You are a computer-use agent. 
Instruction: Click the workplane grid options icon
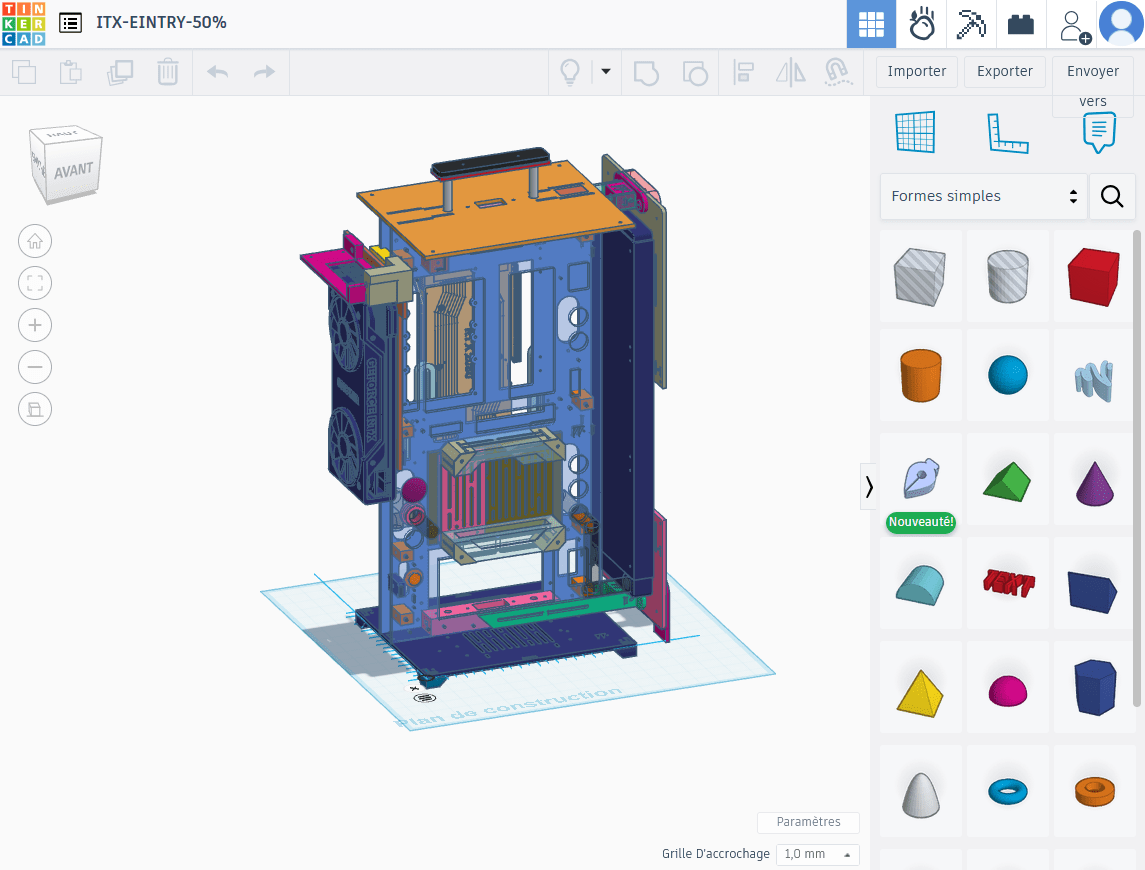425,698
